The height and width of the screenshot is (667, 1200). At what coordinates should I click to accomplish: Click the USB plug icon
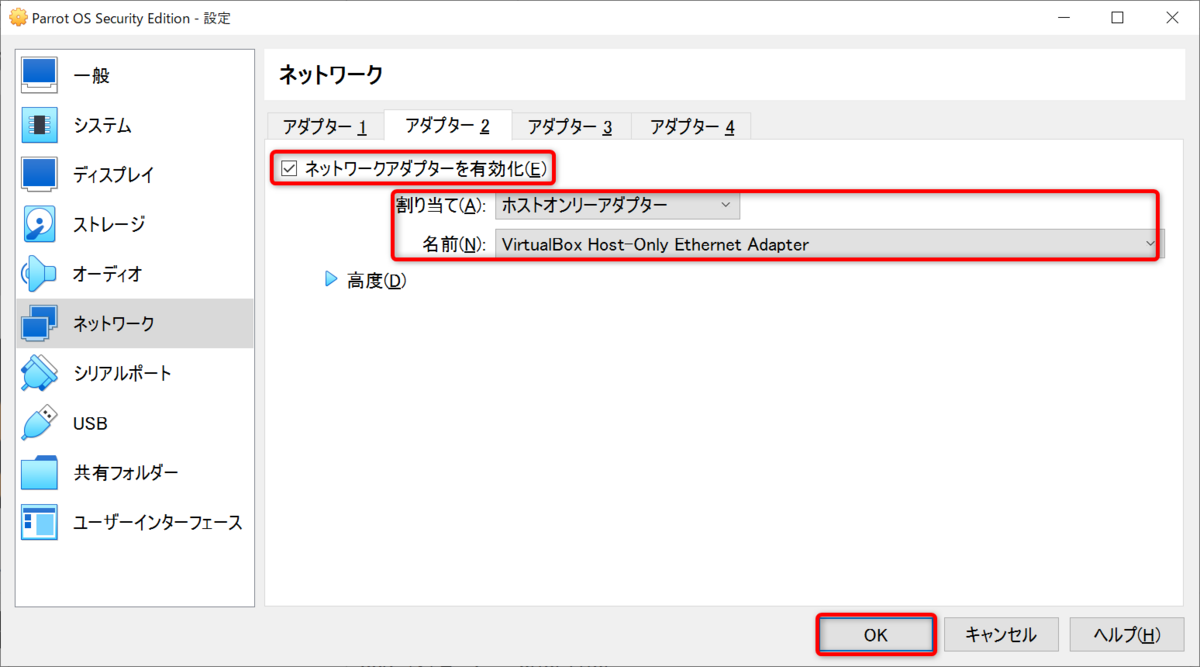(x=40, y=423)
